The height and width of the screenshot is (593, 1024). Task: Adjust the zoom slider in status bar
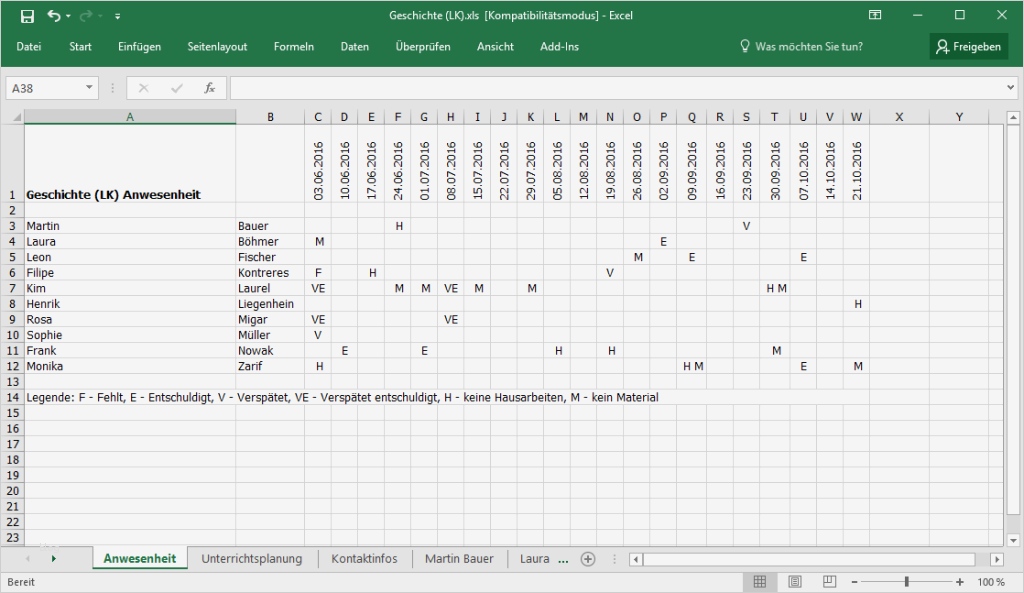(905, 581)
